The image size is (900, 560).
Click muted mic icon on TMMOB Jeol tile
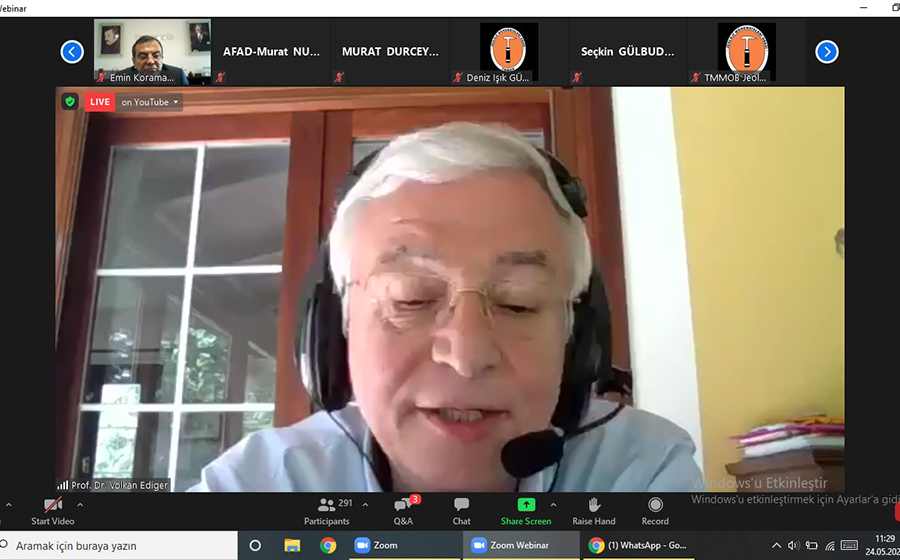coord(696,77)
